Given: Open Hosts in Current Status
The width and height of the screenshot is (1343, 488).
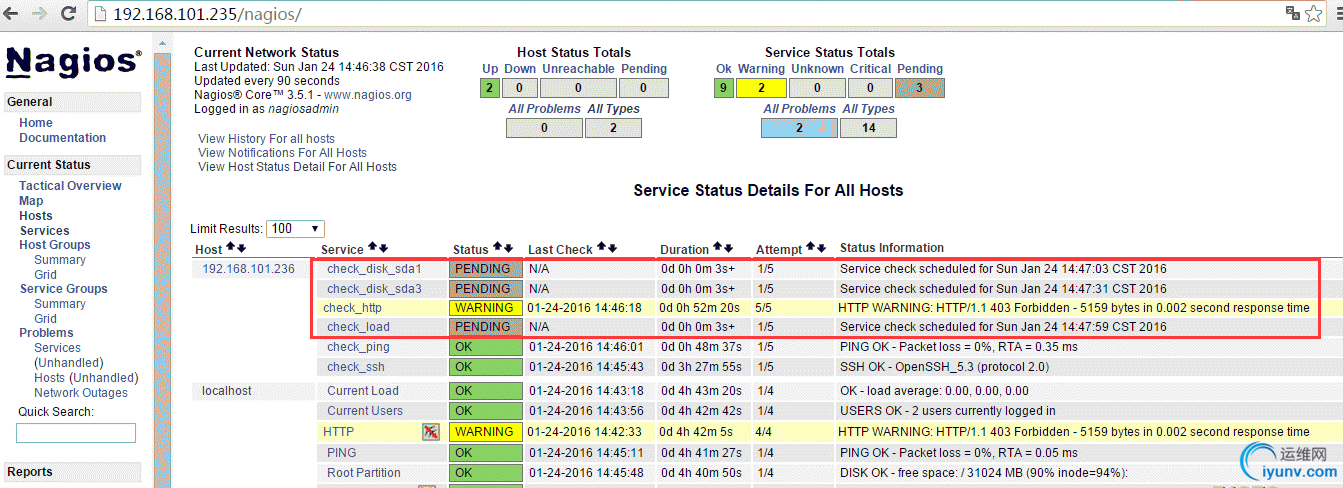Looking at the screenshot, I should [x=36, y=216].
